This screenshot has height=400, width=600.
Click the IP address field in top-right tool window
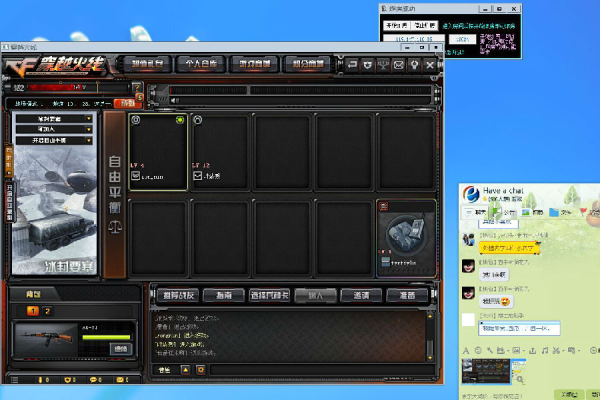pos(414,39)
